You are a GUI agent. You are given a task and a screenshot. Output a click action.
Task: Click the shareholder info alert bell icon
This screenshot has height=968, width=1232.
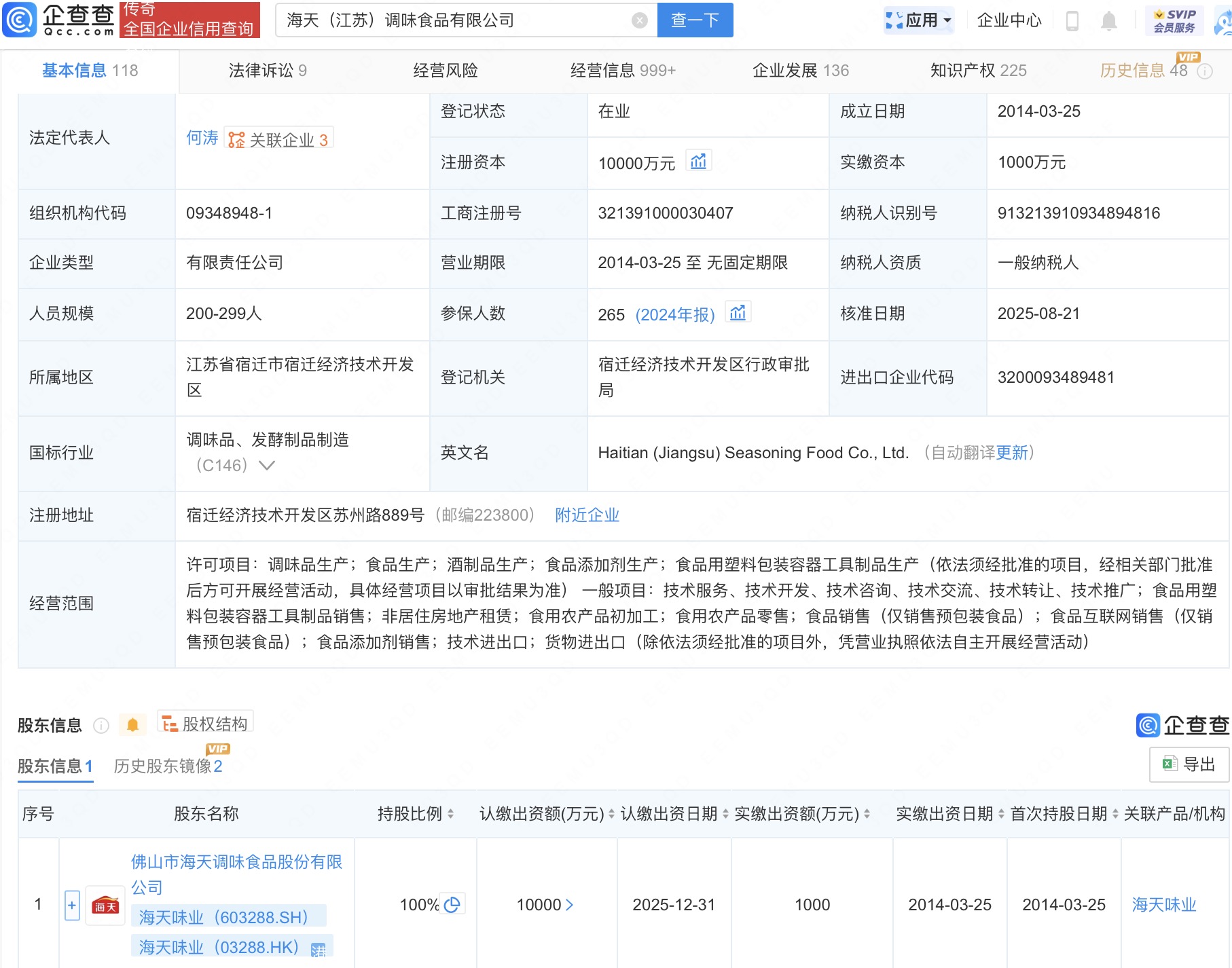tap(132, 725)
